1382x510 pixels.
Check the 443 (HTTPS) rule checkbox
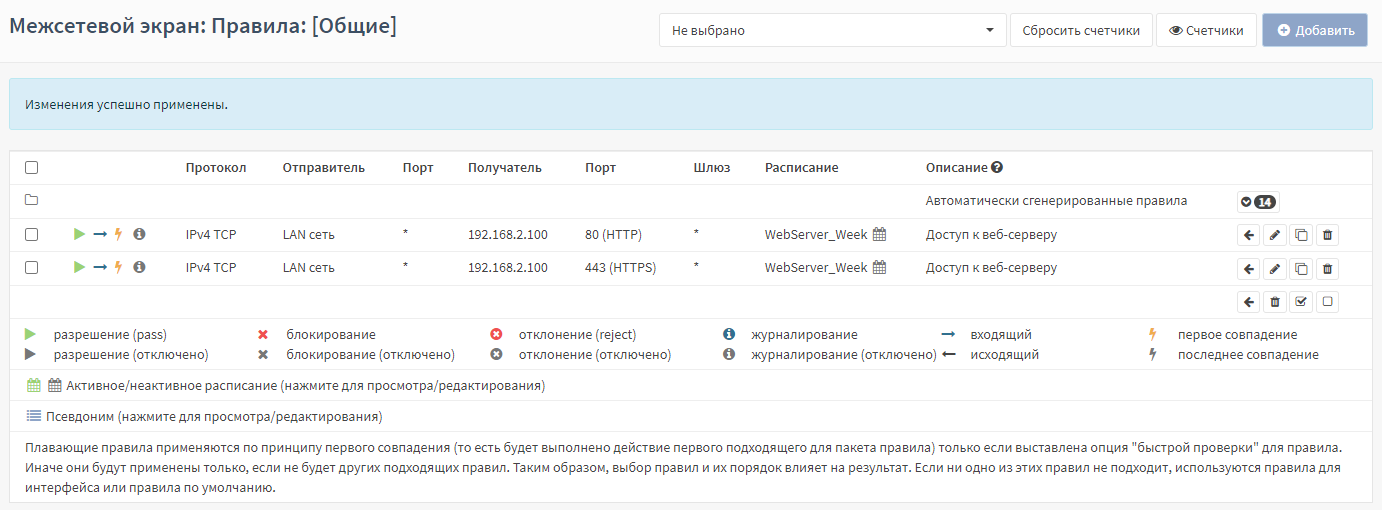(31, 268)
